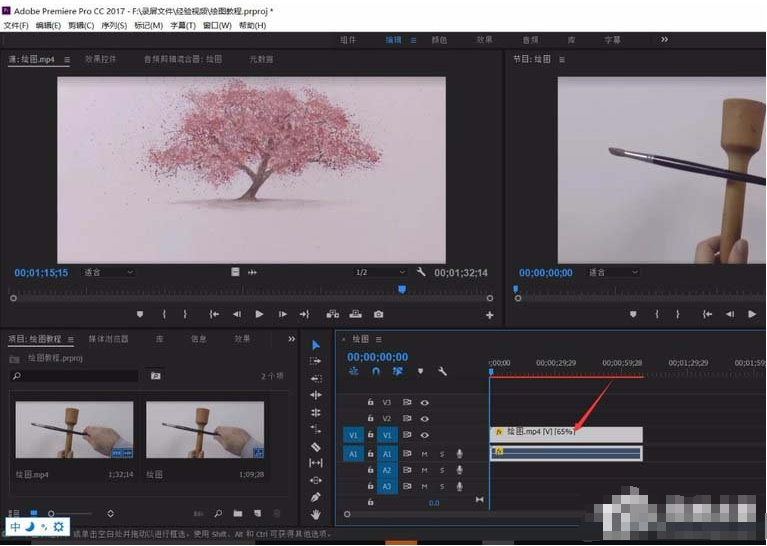
Task: Click the project panel thumbnail zoom slider
Action: [x=52, y=514]
